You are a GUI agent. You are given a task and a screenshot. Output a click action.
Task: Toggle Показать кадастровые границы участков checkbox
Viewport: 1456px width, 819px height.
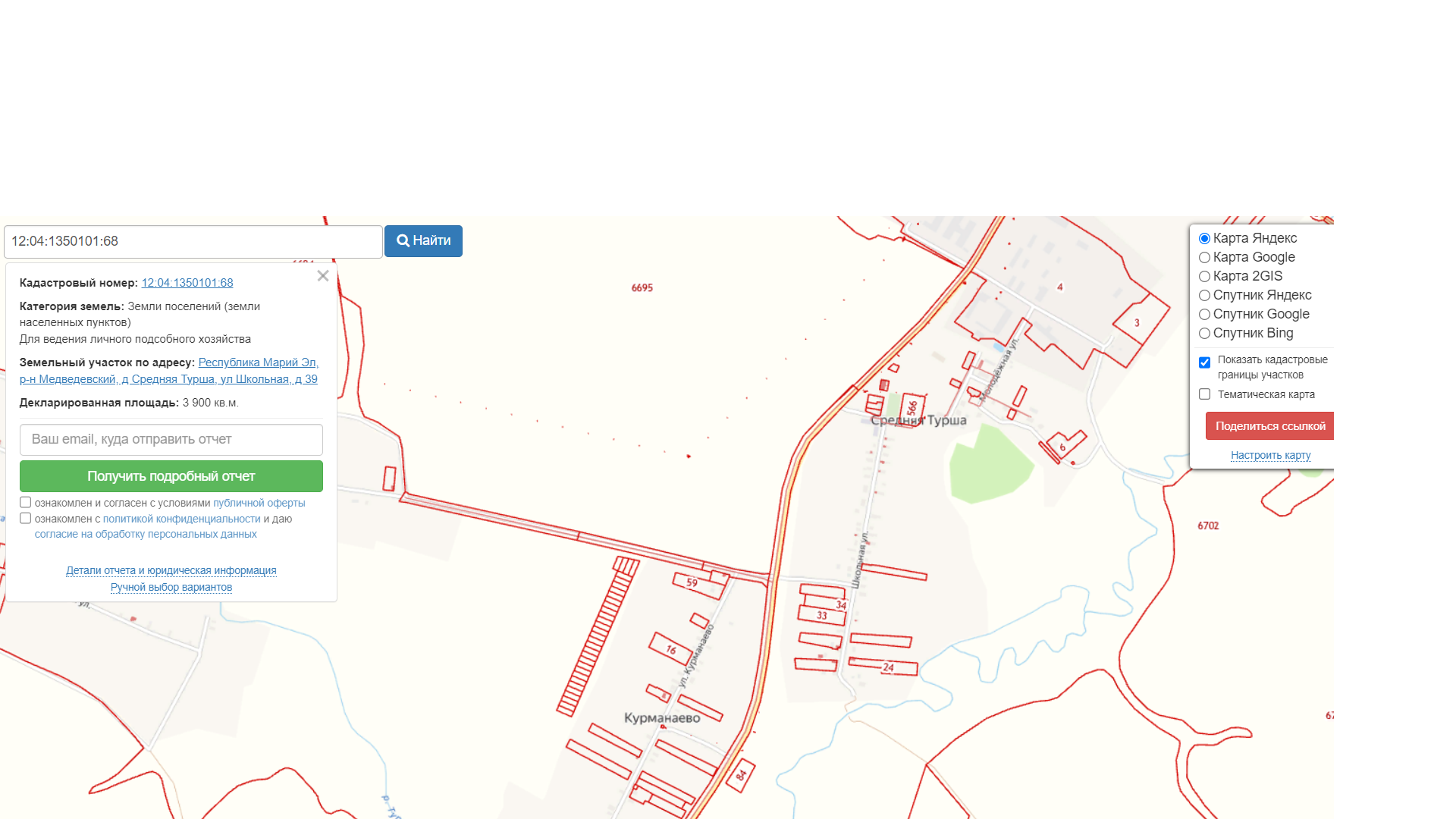(1204, 362)
